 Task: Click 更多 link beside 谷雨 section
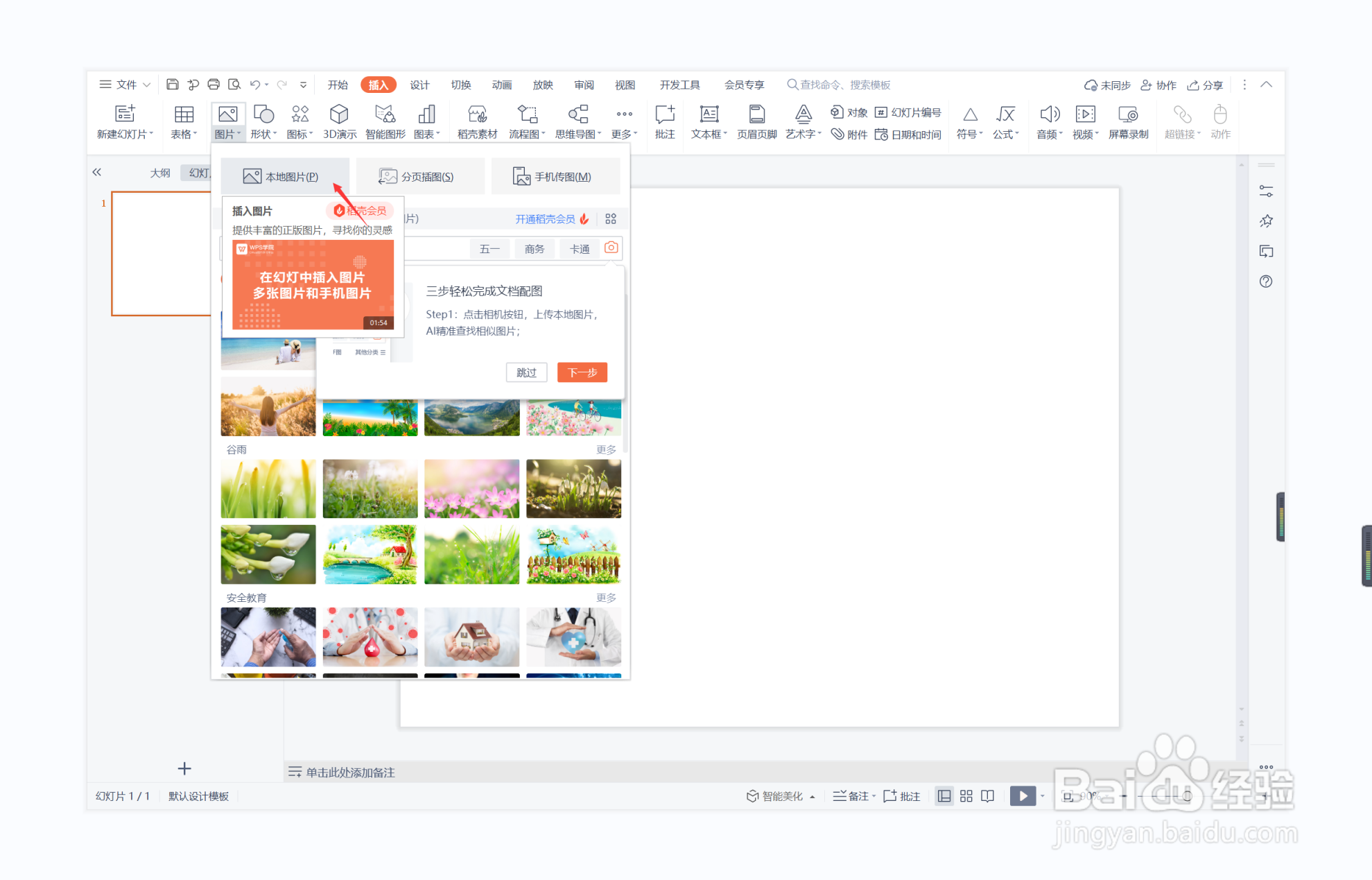point(606,449)
